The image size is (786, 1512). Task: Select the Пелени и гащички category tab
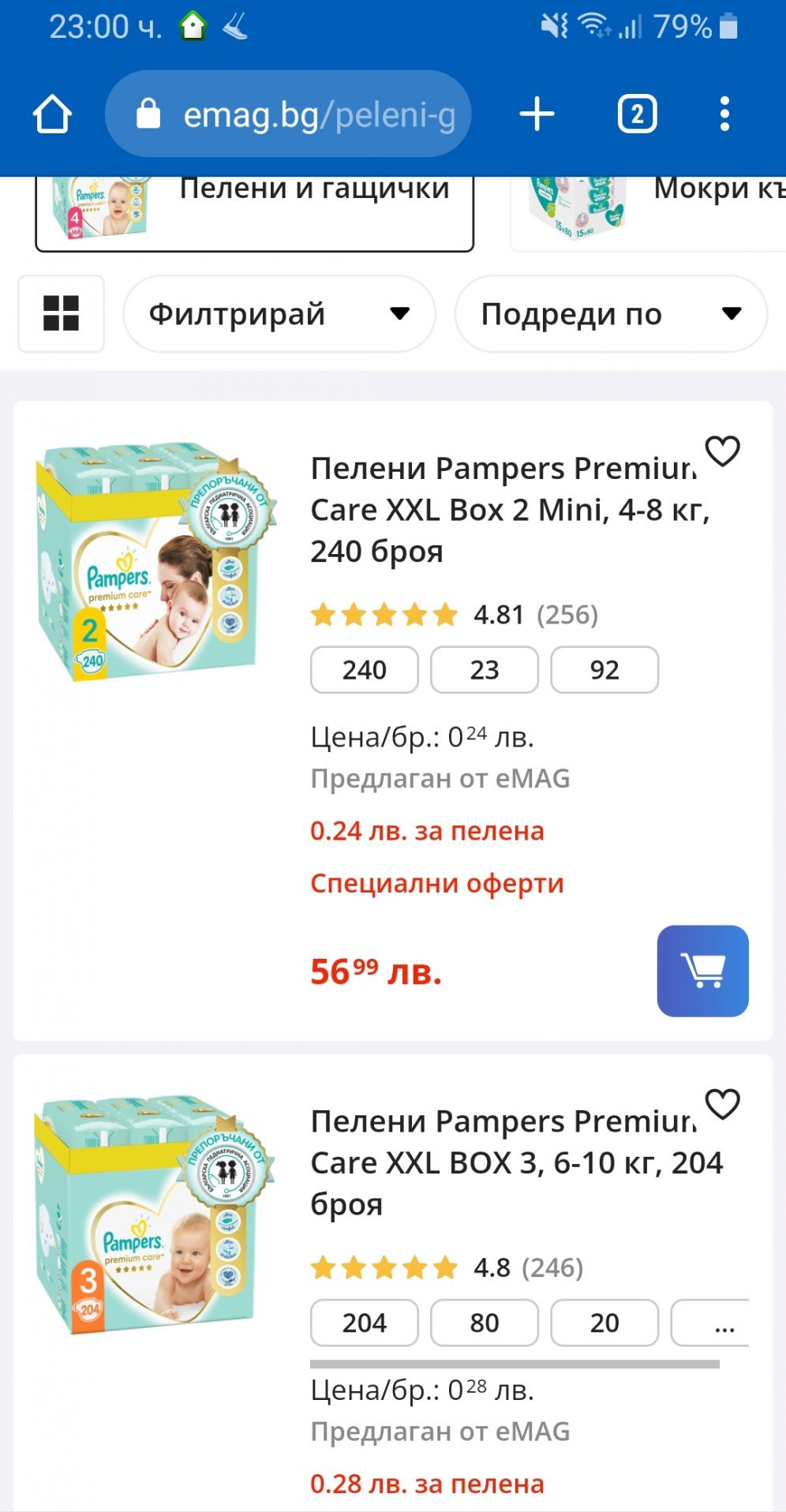pos(254,208)
